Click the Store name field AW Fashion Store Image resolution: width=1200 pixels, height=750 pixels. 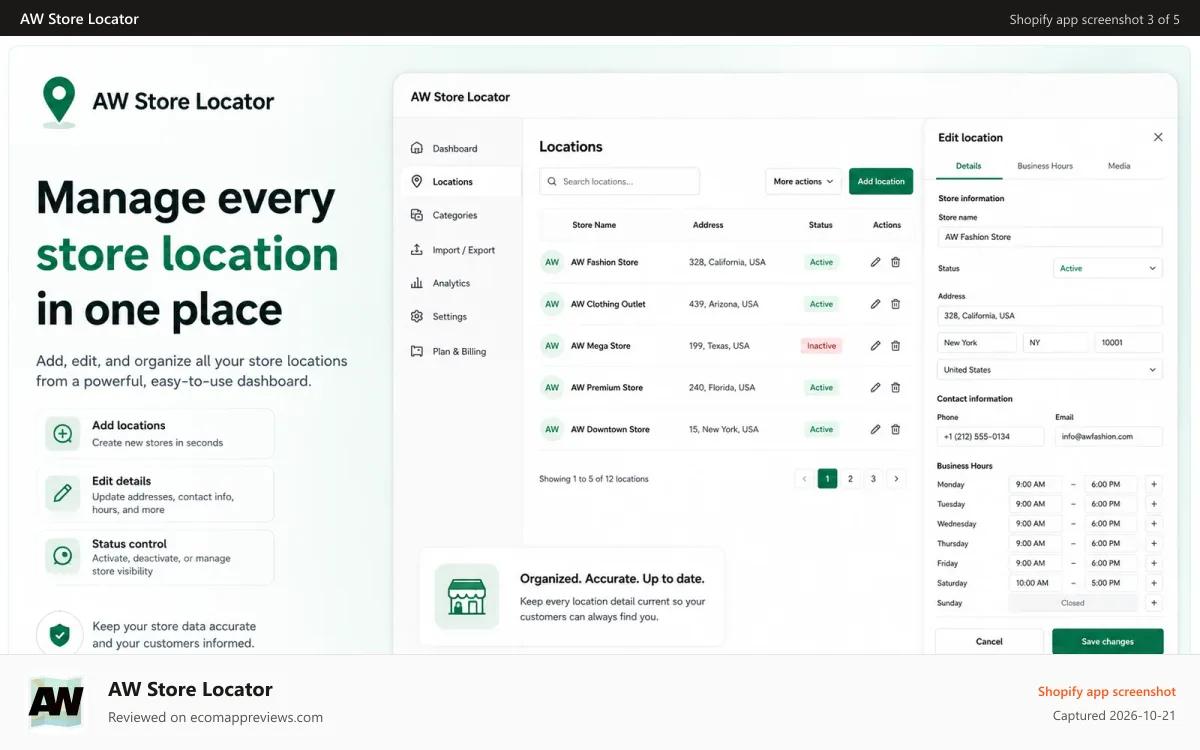click(1050, 237)
